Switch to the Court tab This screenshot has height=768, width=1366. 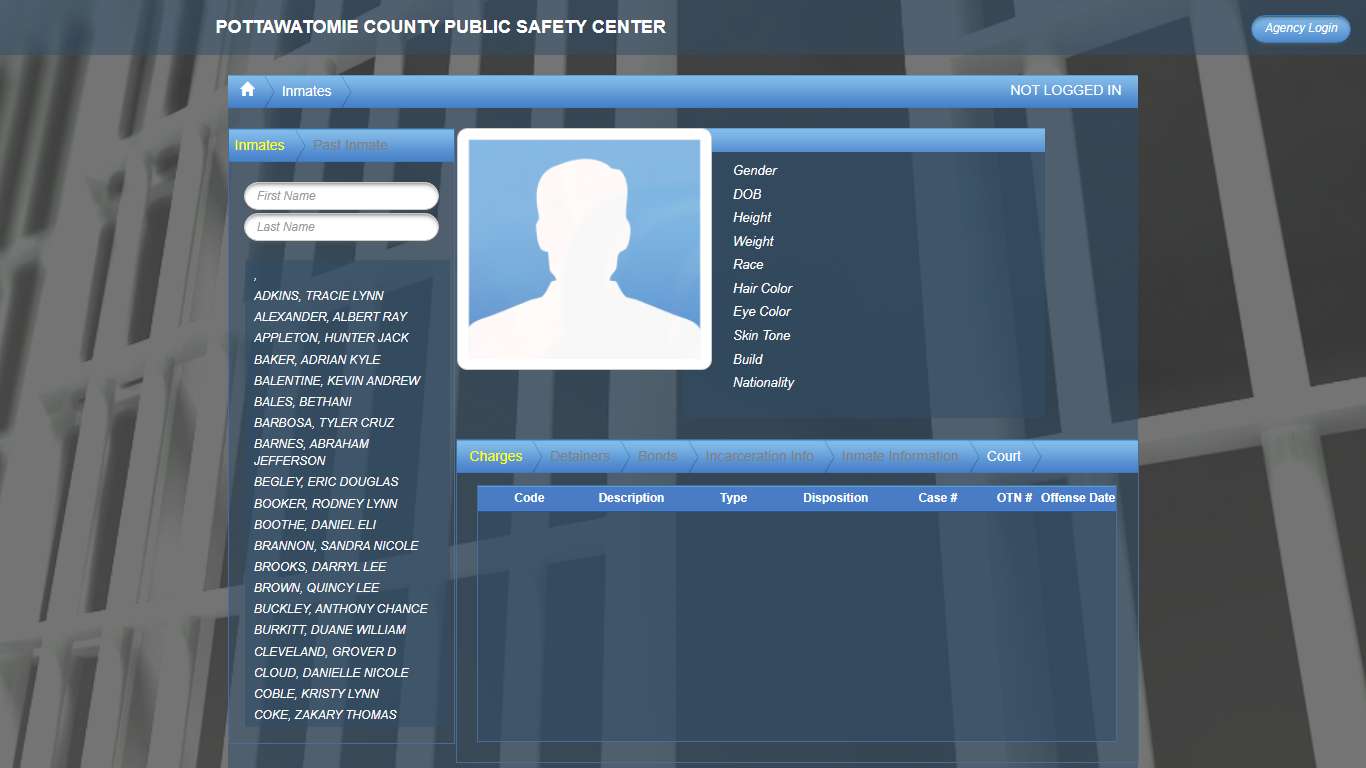coord(1002,456)
